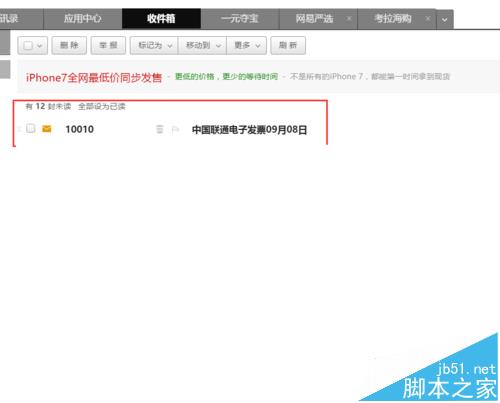The height and width of the screenshot is (403, 500).
Task: Click the 举报 button
Action: pos(108,45)
